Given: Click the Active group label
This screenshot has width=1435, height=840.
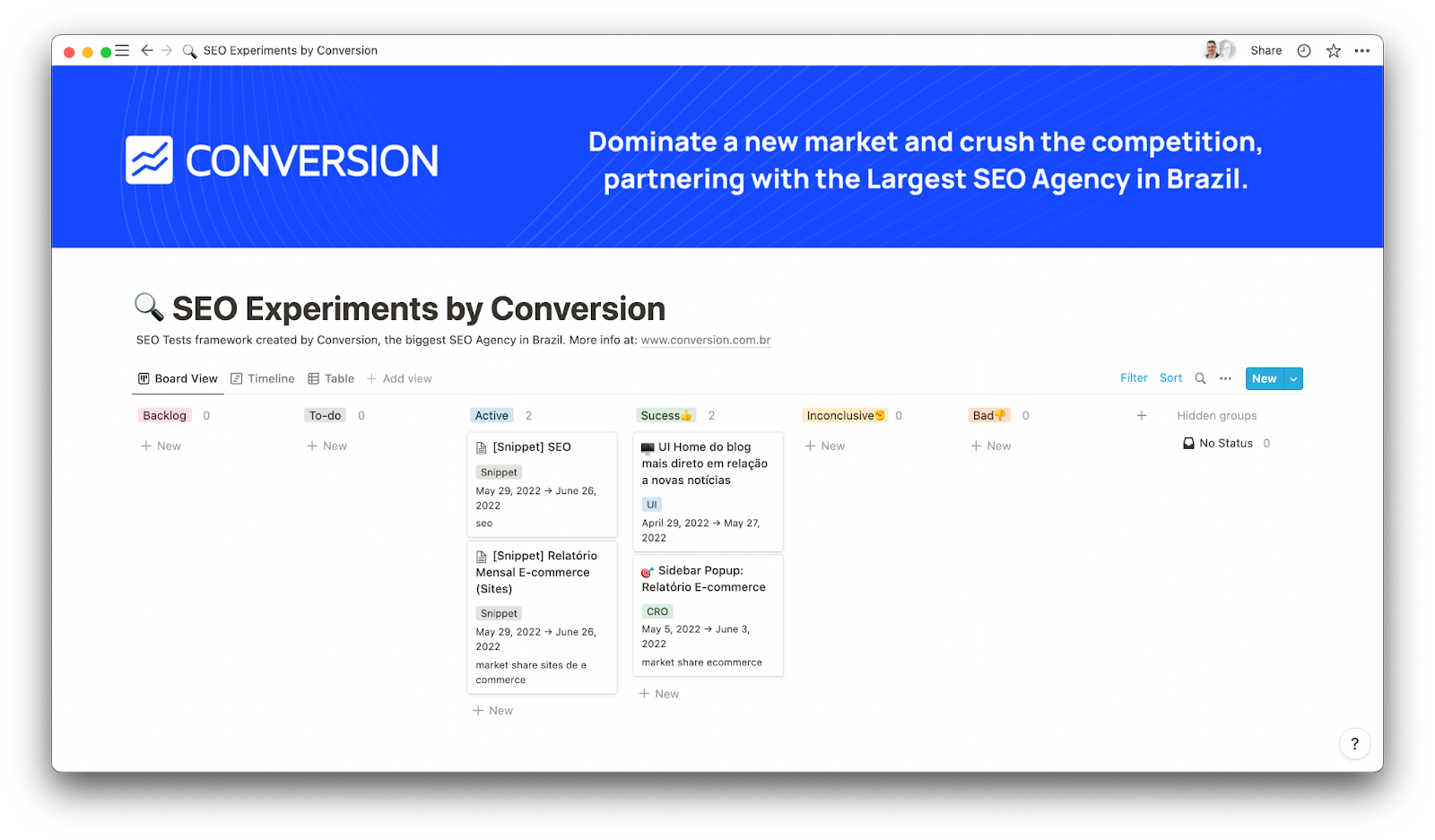Looking at the screenshot, I should click(491, 415).
